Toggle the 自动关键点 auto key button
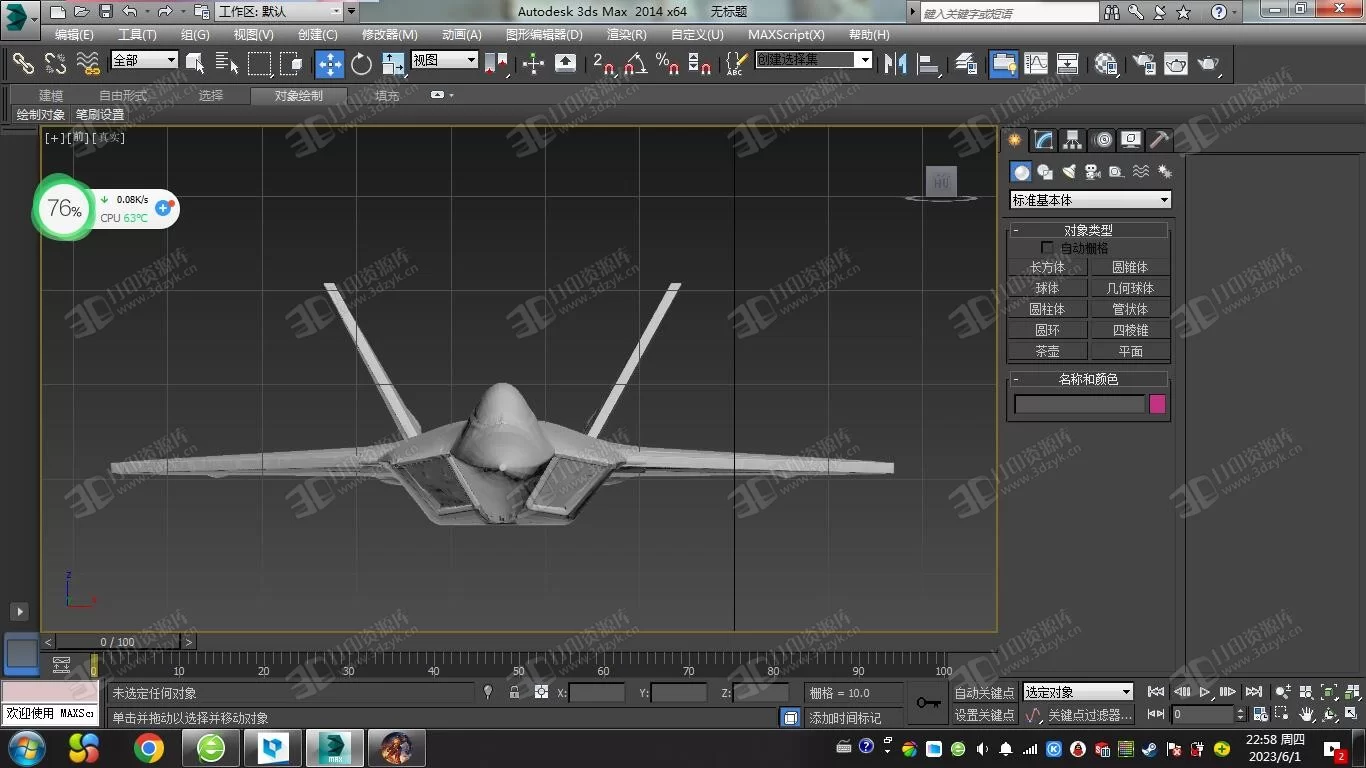The width and height of the screenshot is (1366, 768). [x=984, y=693]
